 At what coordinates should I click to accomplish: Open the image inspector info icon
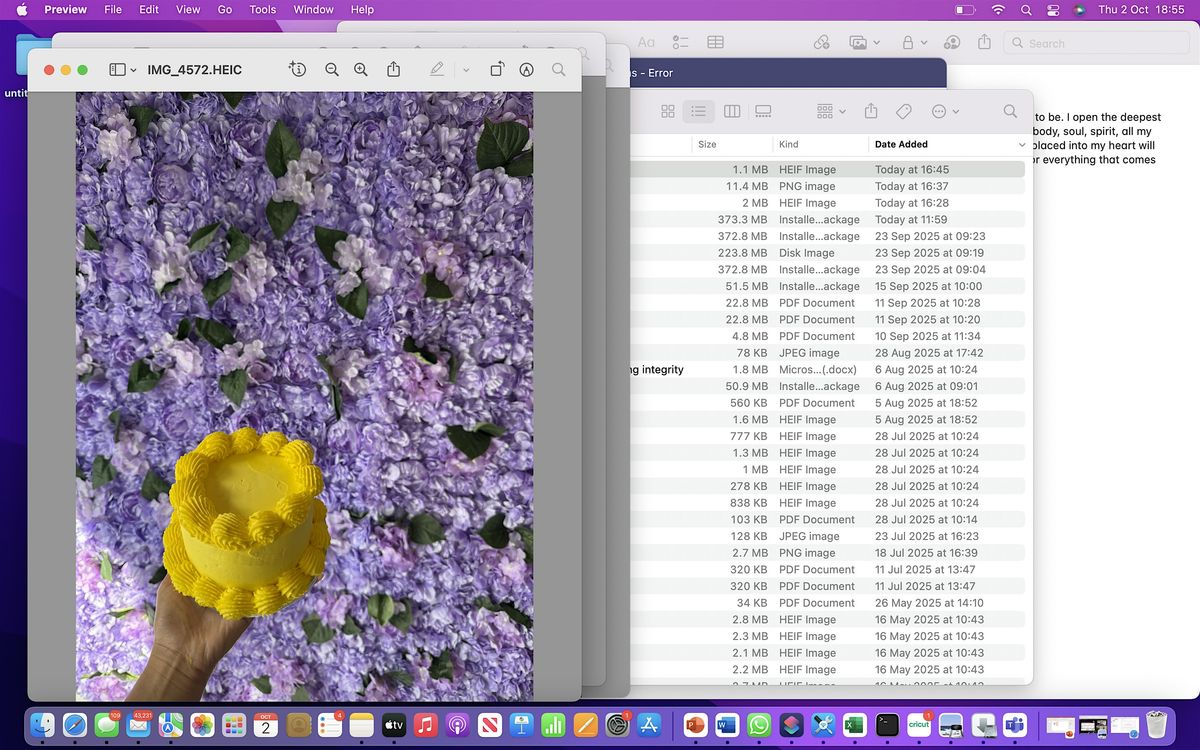(x=297, y=70)
